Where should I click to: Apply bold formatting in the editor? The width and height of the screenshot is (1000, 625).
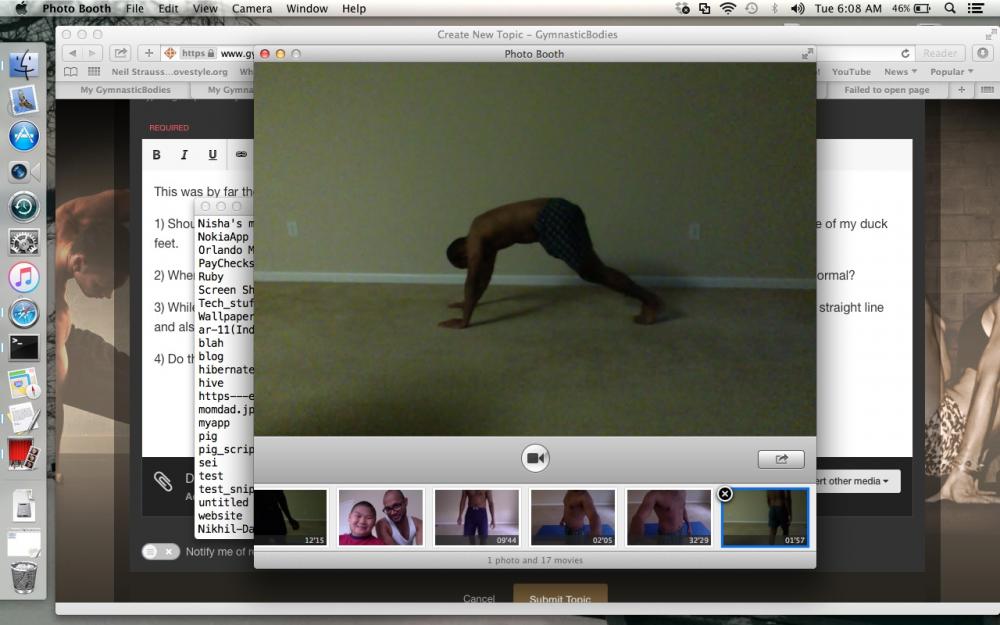point(156,154)
